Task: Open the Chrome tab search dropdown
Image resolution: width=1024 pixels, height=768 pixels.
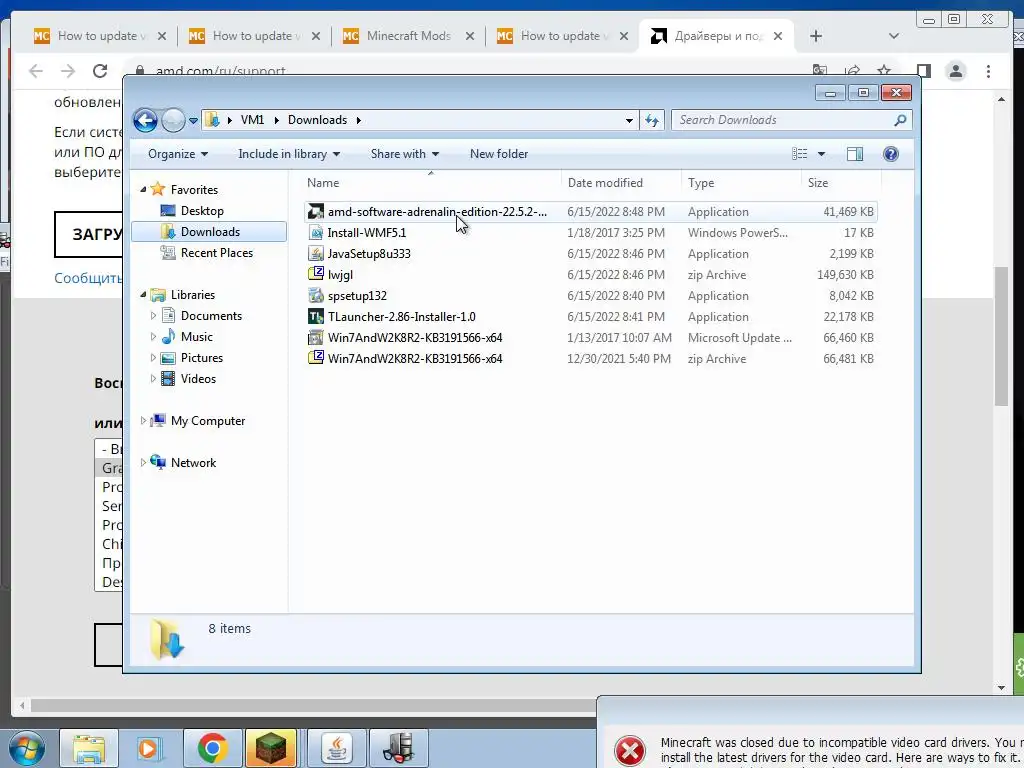Action: click(x=894, y=37)
